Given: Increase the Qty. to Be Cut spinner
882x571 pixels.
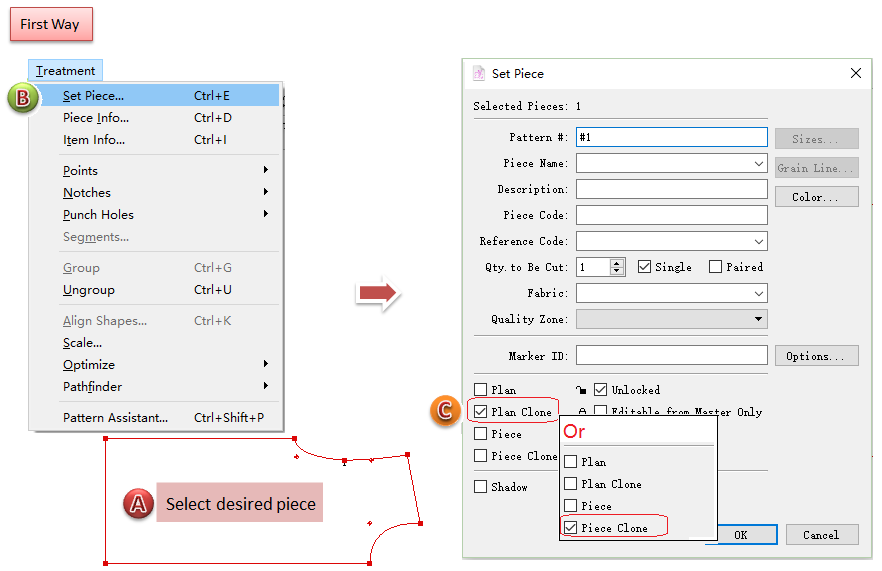Looking at the screenshot, I should coord(617,263).
